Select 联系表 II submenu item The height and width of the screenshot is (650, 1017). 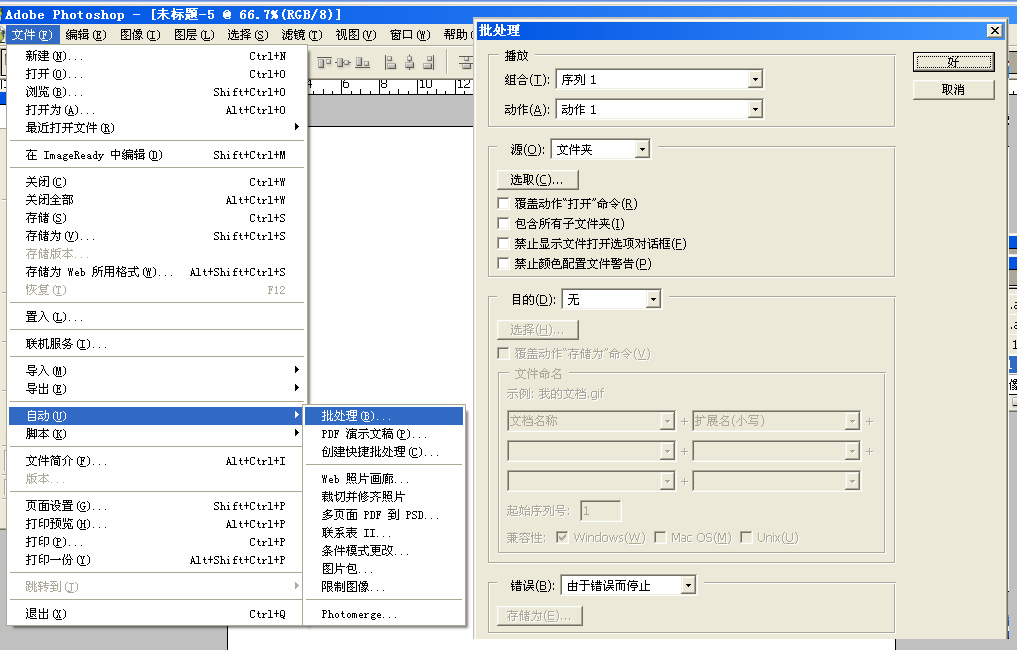tap(384, 533)
